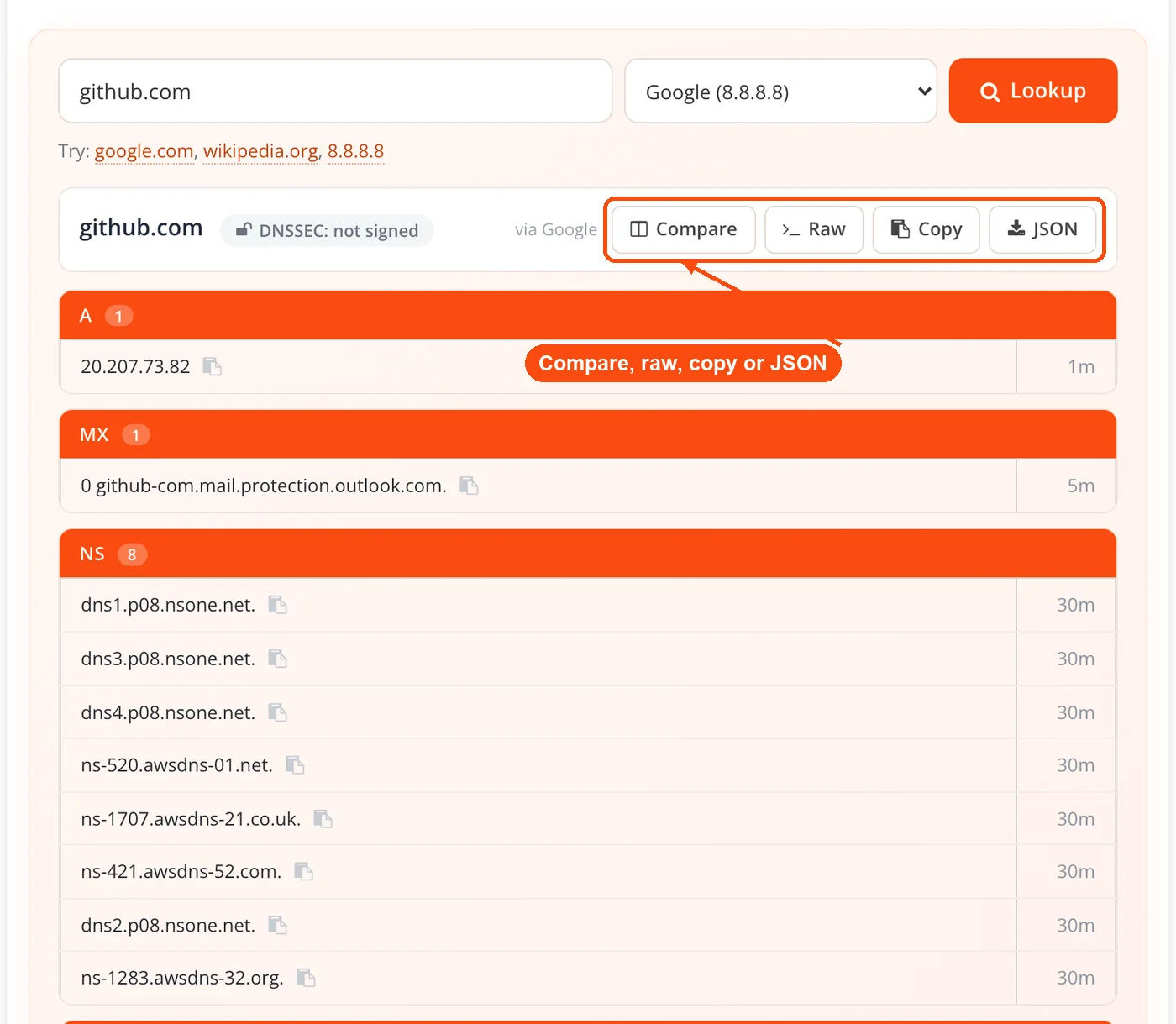Screen dimensions: 1176x1024
Task: Try the 8.8.8.8 example link
Action: 356,151
